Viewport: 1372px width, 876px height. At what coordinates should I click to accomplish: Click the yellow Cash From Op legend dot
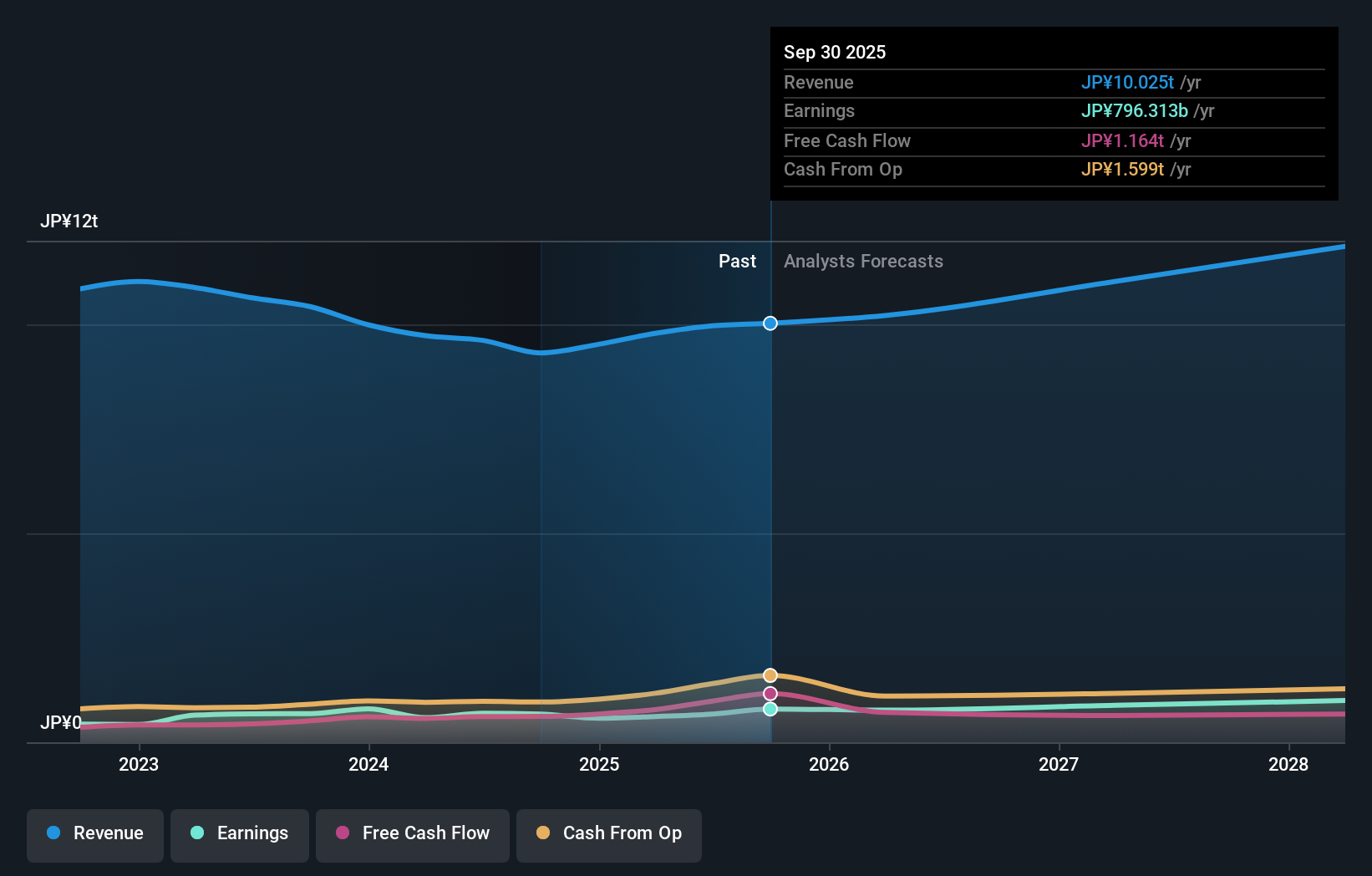542,833
